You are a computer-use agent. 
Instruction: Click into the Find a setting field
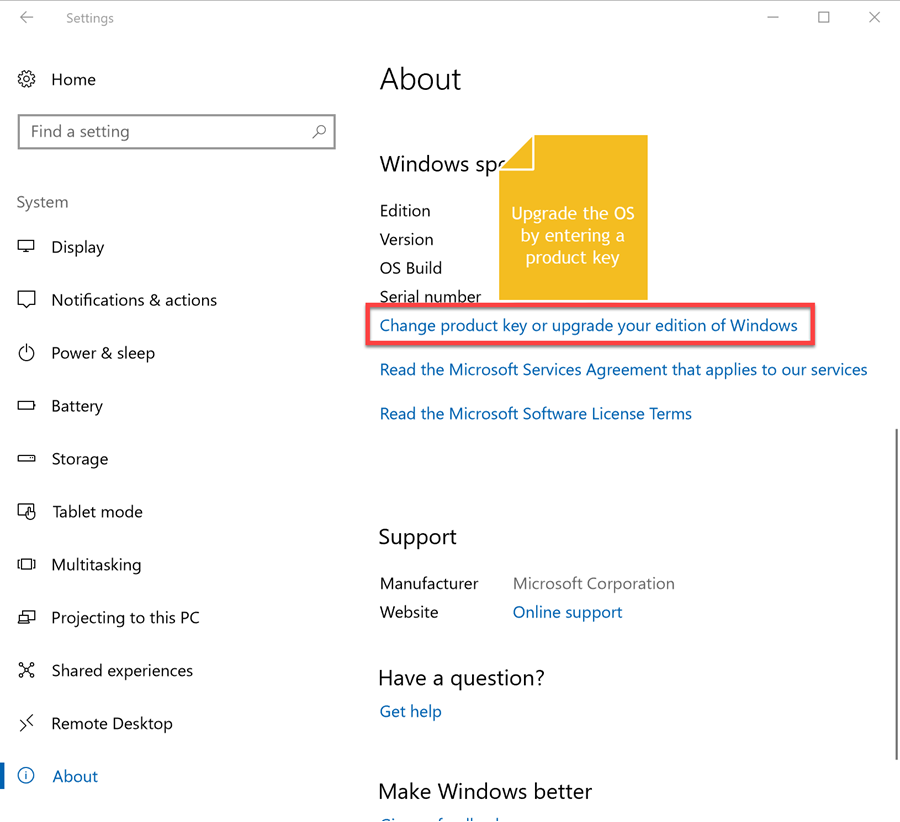pos(165,132)
